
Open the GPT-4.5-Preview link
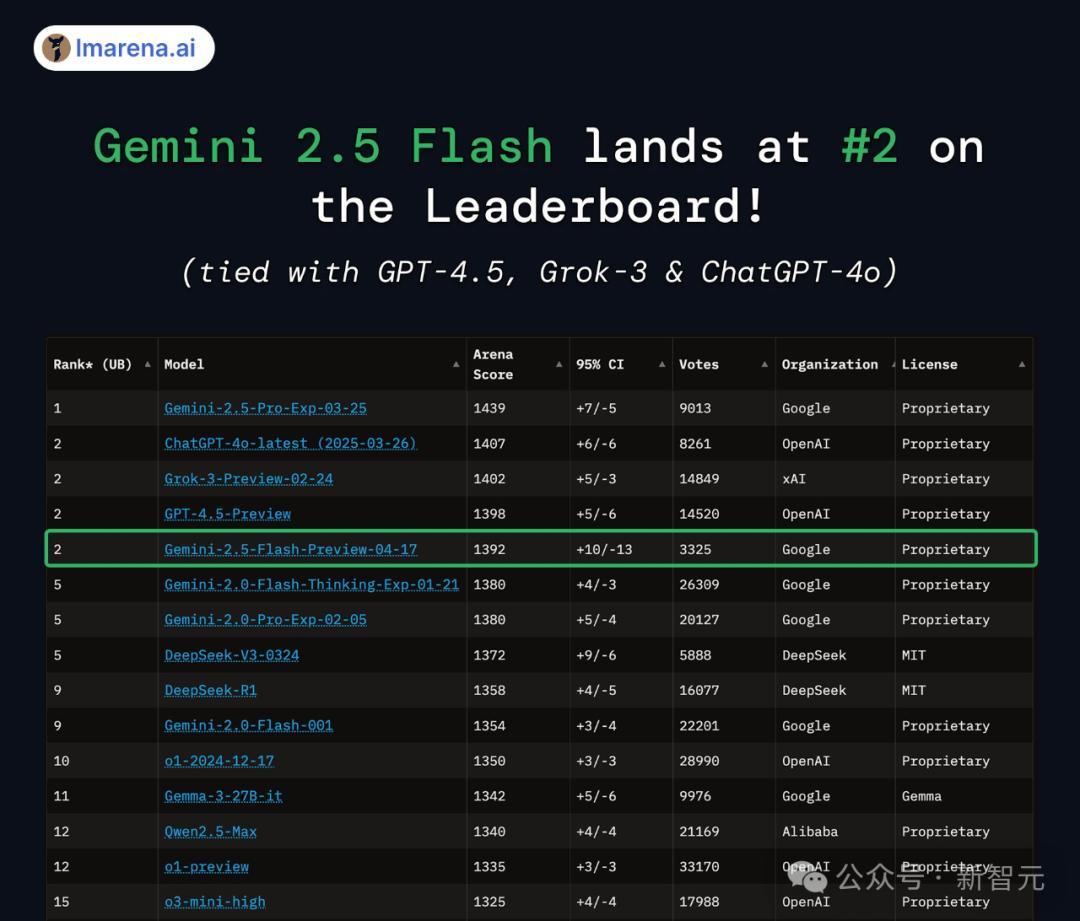pos(227,513)
